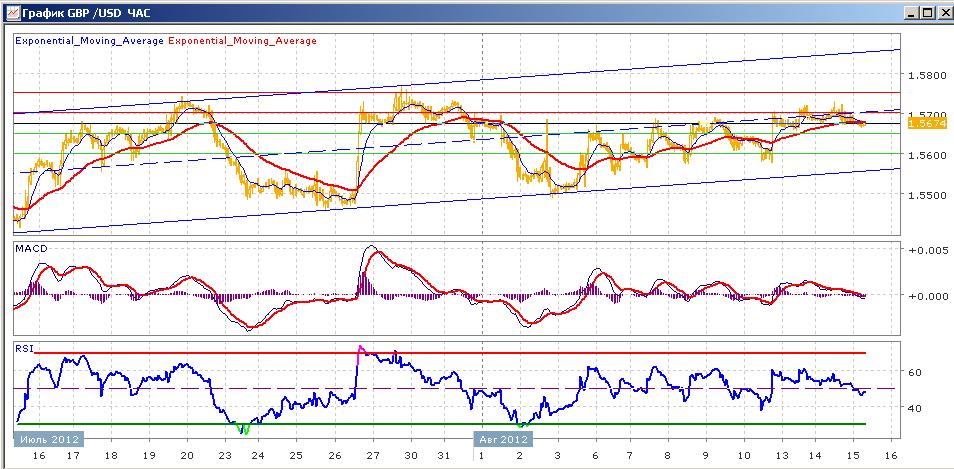Click date 23 on time axis
Image resolution: width=954 pixels, height=469 pixels.
(x=225, y=456)
